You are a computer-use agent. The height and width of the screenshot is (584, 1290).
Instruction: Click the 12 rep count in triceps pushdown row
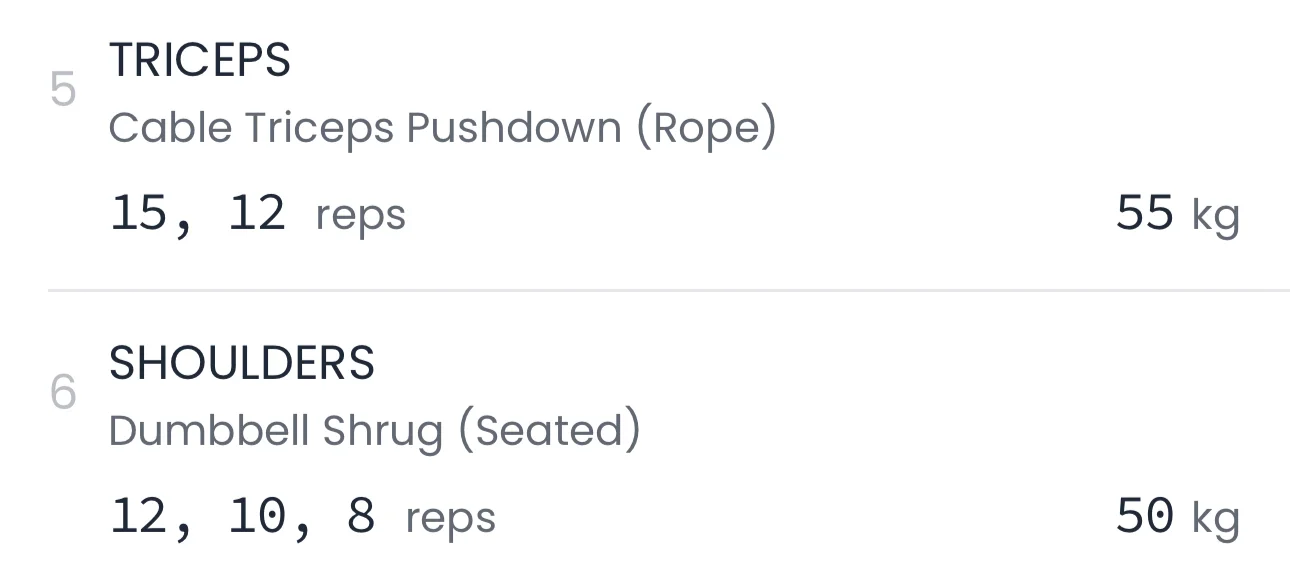(257, 213)
